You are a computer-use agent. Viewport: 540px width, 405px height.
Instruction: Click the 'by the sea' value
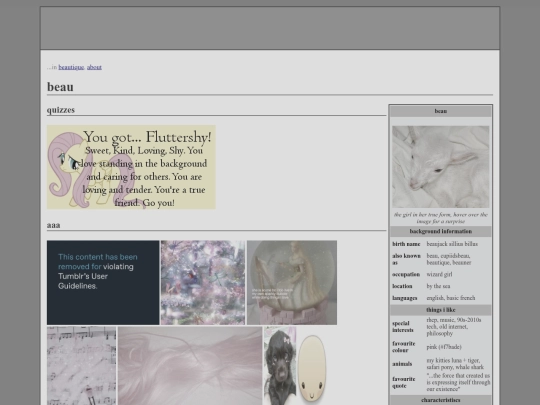[x=438, y=286]
